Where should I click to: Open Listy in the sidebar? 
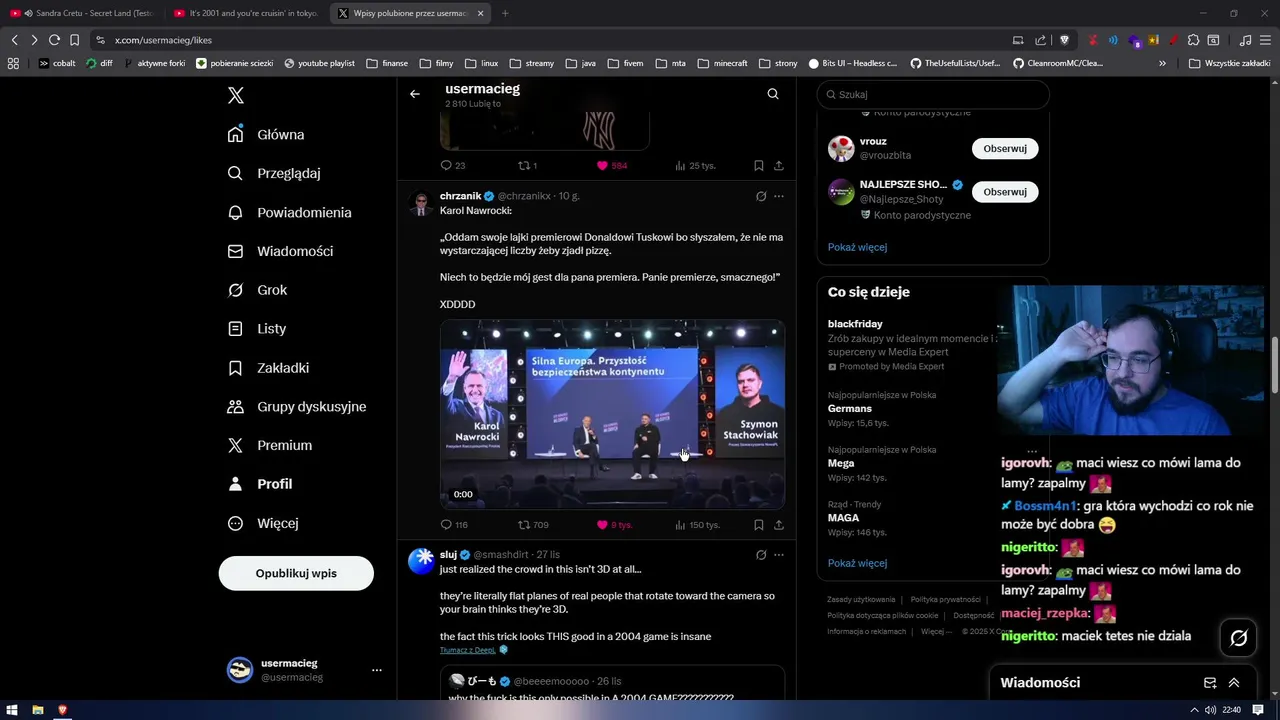256,328
